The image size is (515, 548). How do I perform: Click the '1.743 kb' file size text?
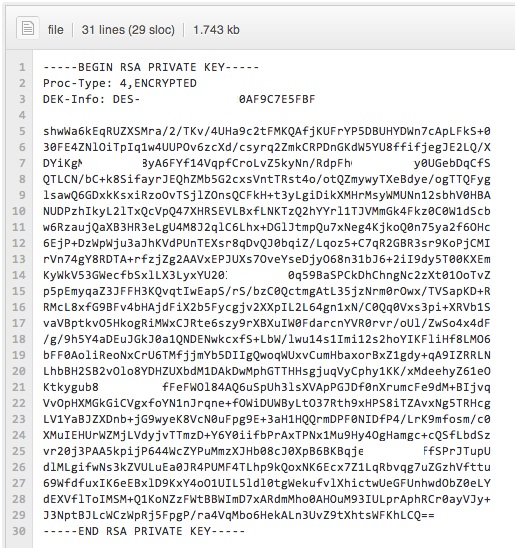pos(216,30)
